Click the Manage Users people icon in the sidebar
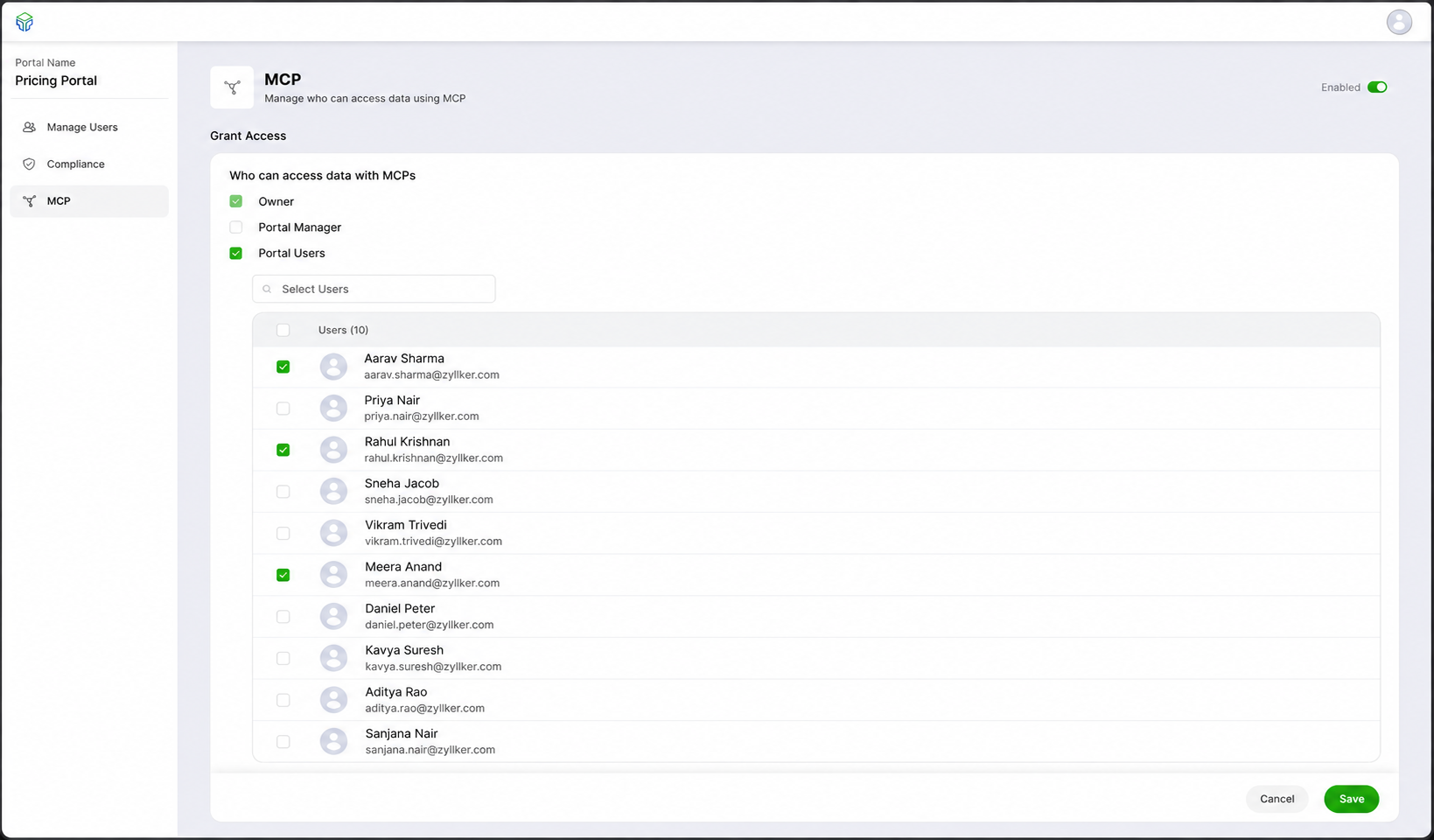The width and height of the screenshot is (1434, 840). (x=29, y=127)
